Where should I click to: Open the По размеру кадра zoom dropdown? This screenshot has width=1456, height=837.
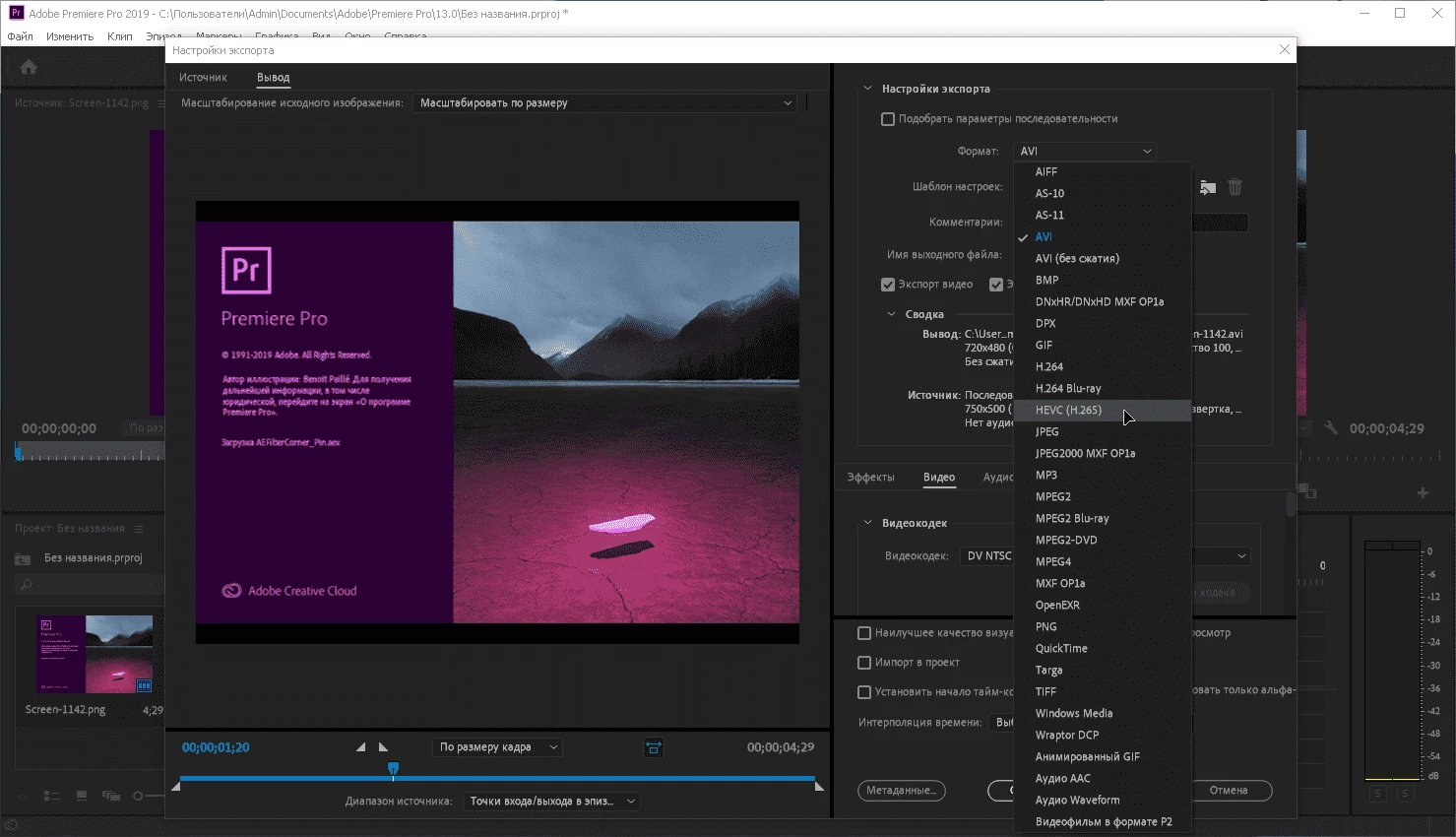[497, 747]
